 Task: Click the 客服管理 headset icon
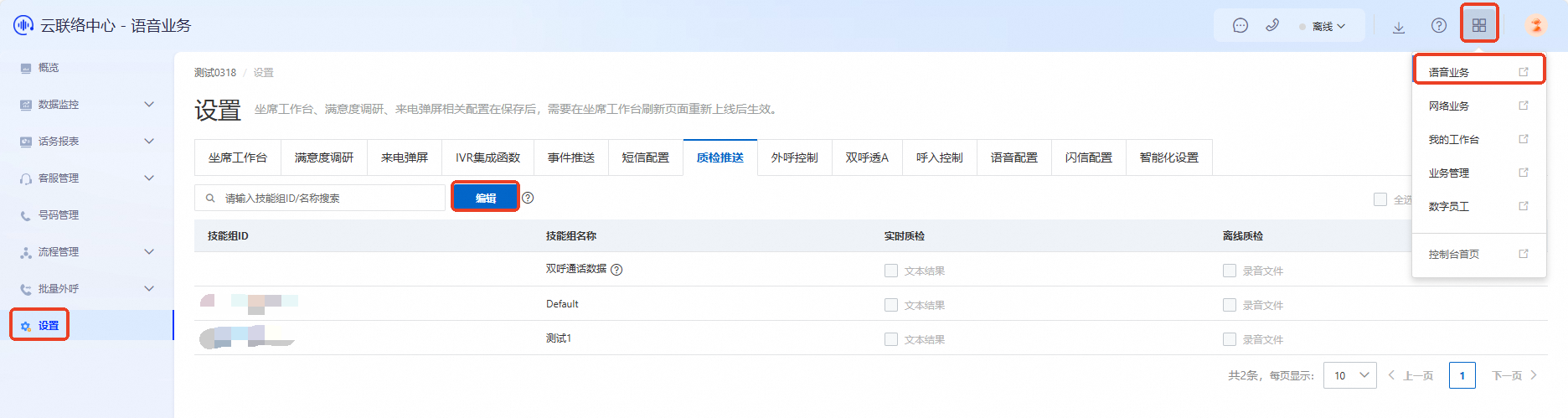(26, 178)
